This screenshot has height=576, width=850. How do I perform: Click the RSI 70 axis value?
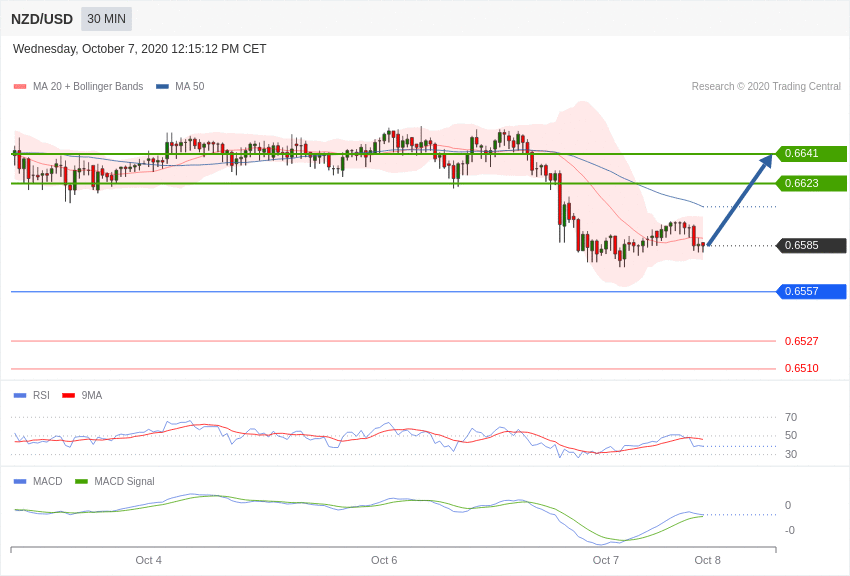[x=791, y=417]
